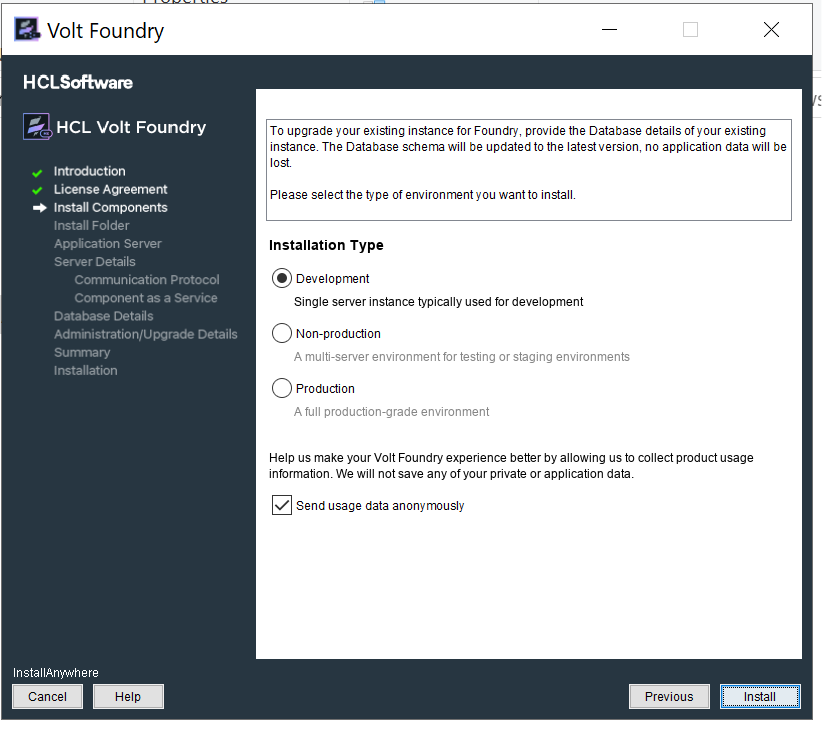Open installer Help
This screenshot has height=732, width=823.
128,697
